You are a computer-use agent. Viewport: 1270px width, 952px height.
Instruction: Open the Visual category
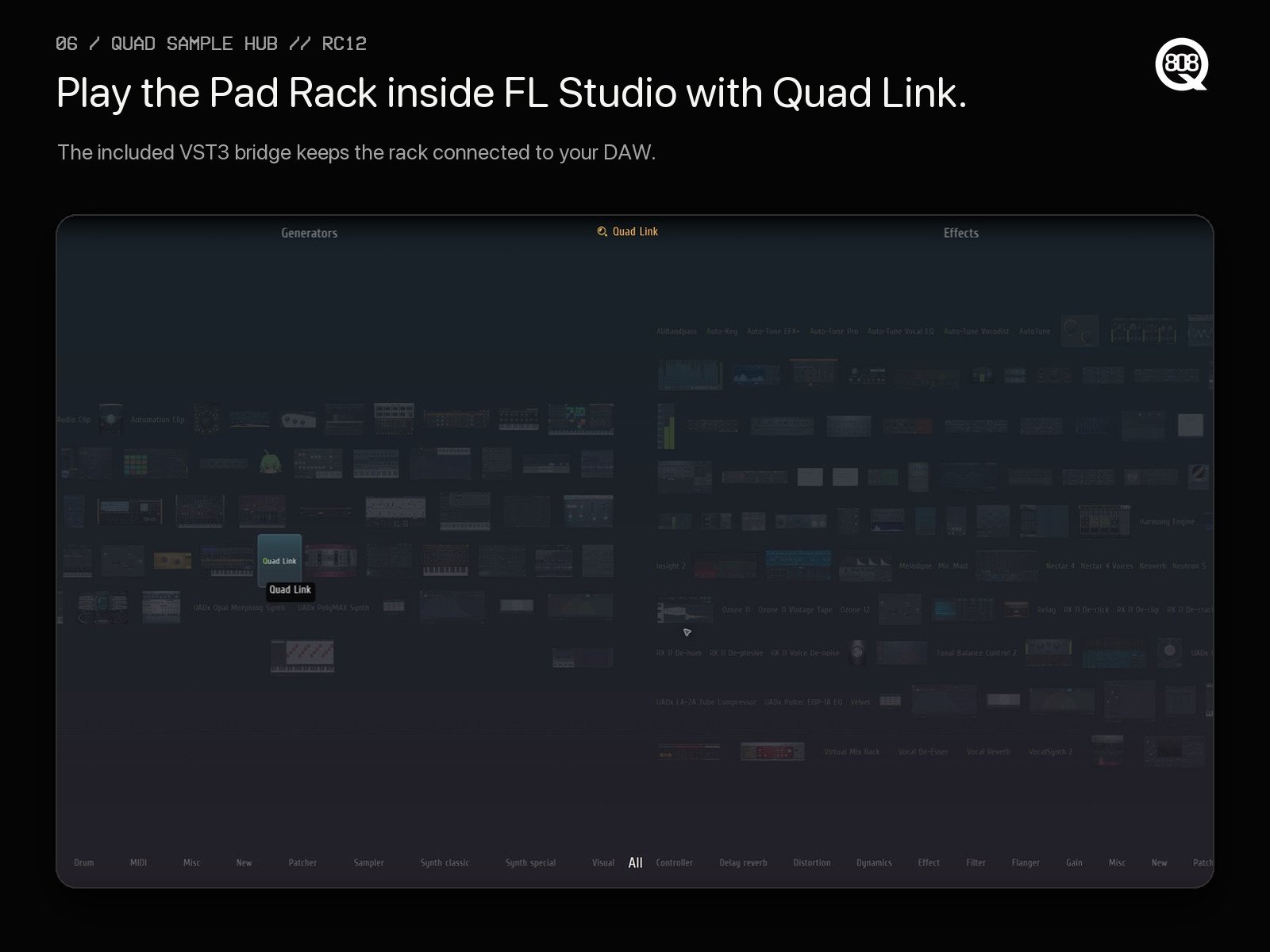click(603, 863)
